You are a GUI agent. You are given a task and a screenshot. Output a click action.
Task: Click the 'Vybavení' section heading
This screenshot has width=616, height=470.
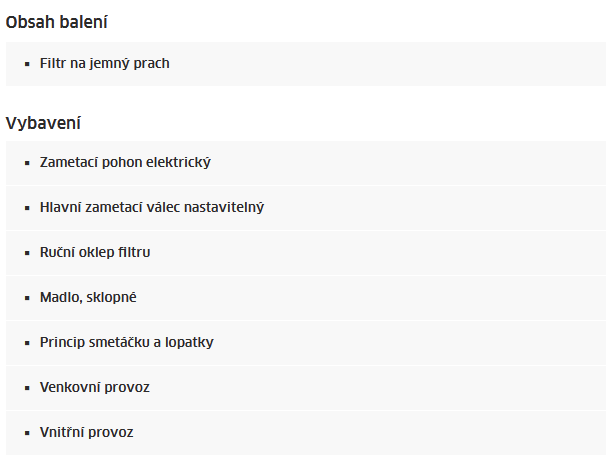pyautogui.click(x=43, y=123)
